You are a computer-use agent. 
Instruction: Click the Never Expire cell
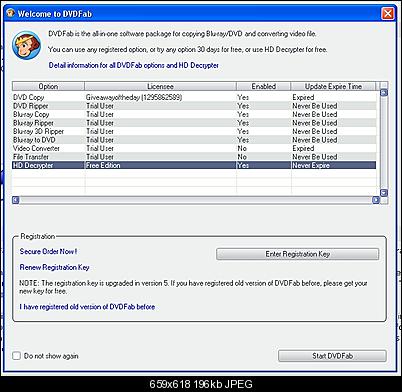[x=311, y=165]
